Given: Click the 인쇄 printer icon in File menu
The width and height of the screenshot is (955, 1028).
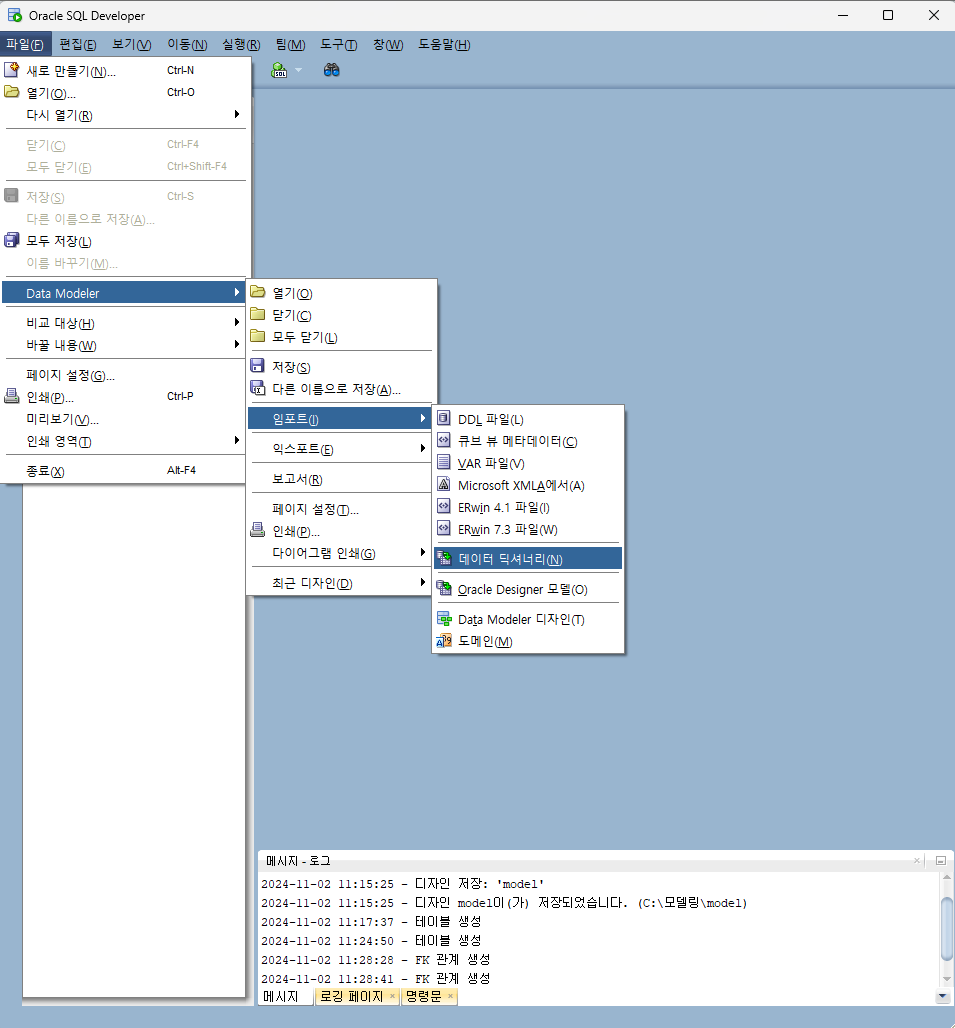Looking at the screenshot, I should click(12, 396).
